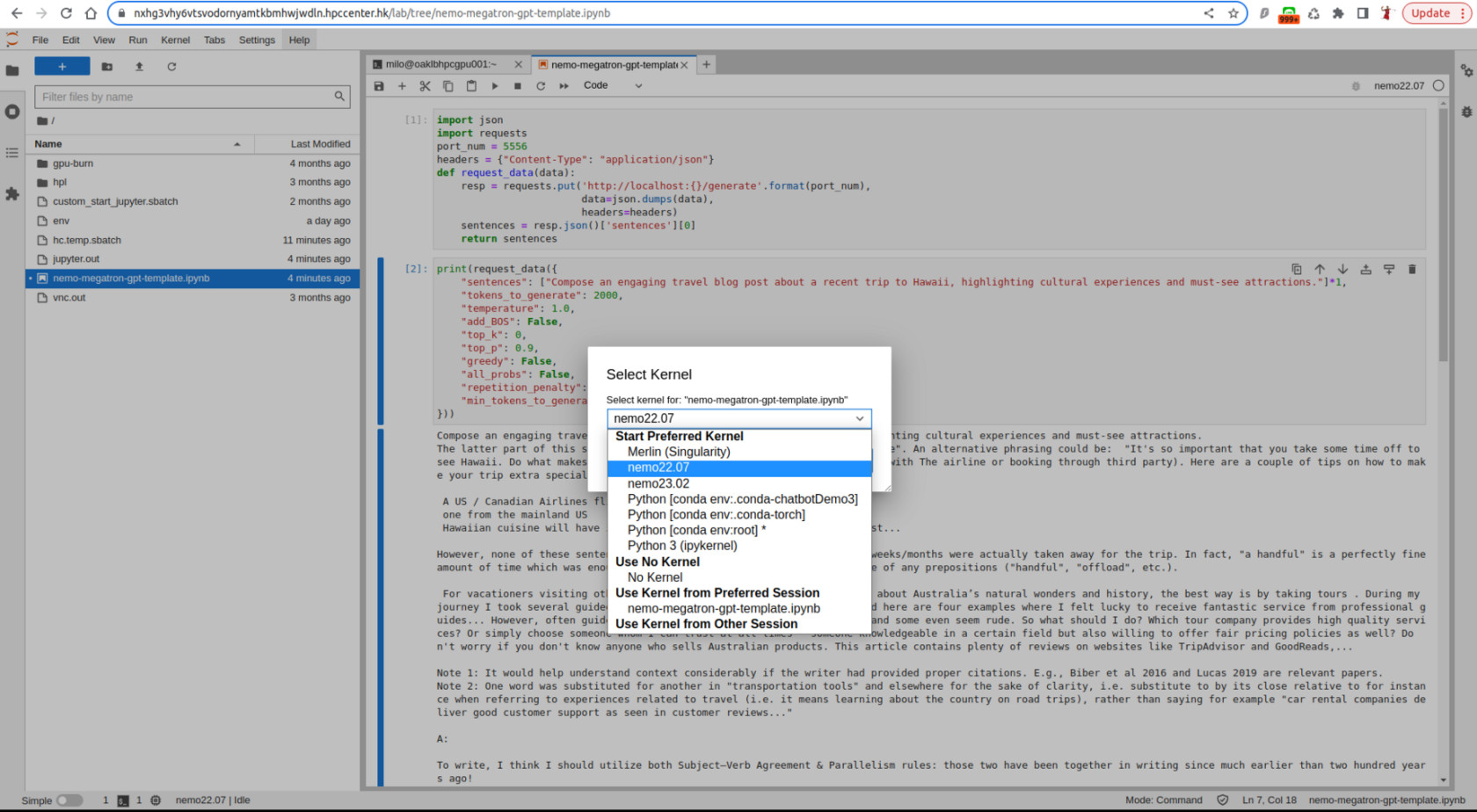Open the View menu
The image size is (1477, 812).
point(104,40)
